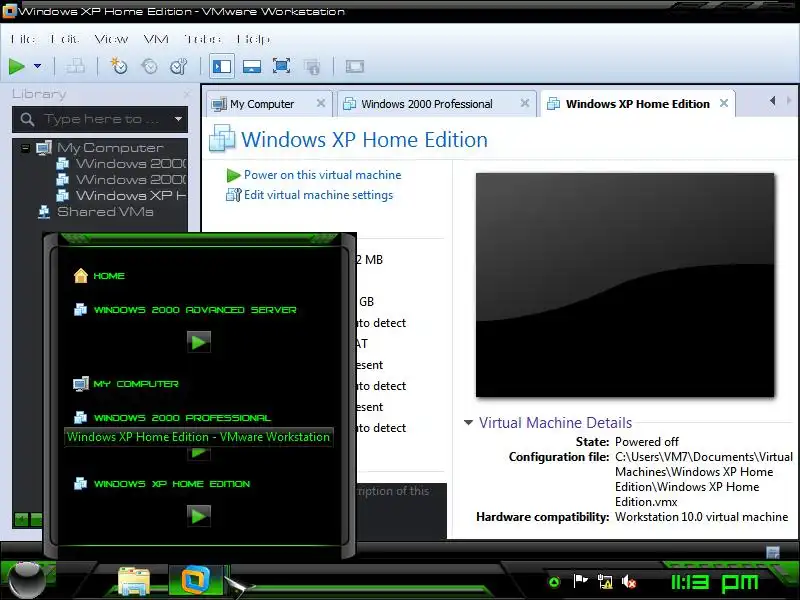Open the Tabs menu
The width and height of the screenshot is (800, 600).
[203, 39]
